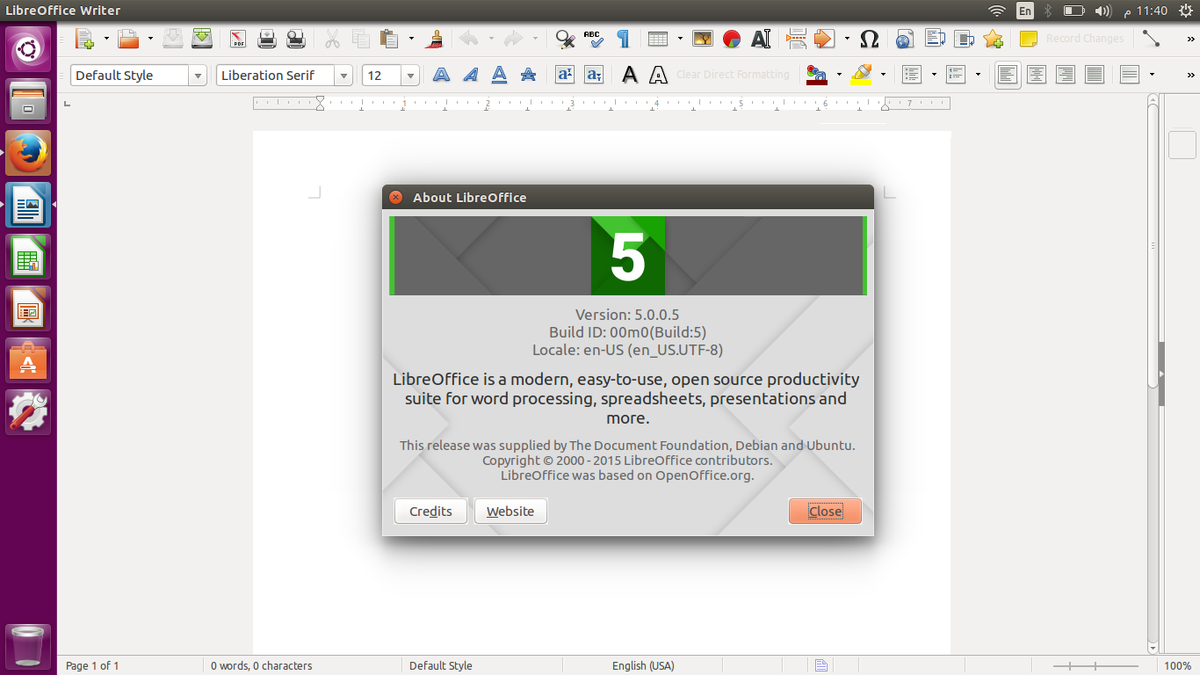The width and height of the screenshot is (1200, 675).
Task: Toggle Strikethrough formatting
Action: coord(528,75)
